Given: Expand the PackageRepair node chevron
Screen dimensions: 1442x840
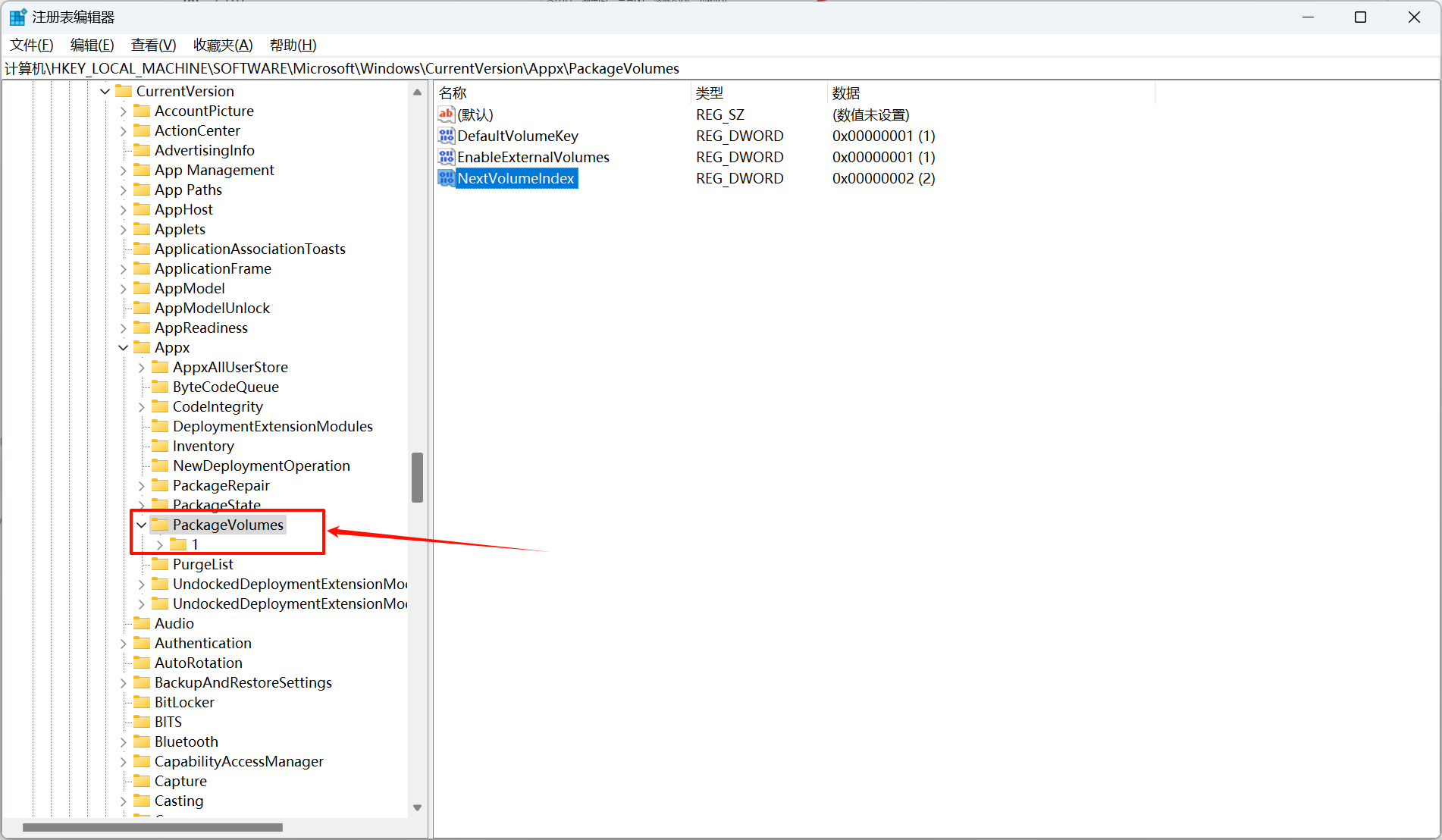Looking at the screenshot, I should click(x=141, y=485).
